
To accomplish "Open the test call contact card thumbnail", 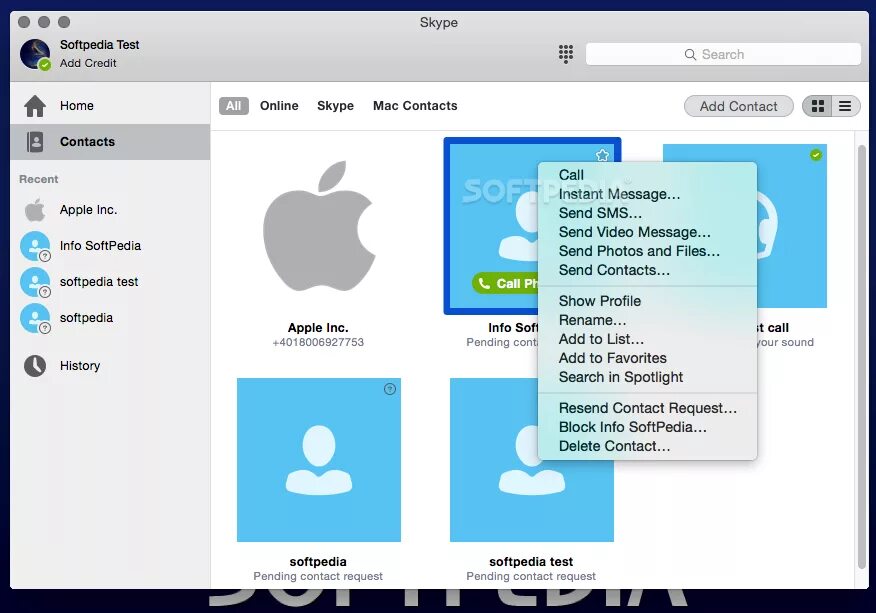I will pyautogui.click(x=792, y=226).
